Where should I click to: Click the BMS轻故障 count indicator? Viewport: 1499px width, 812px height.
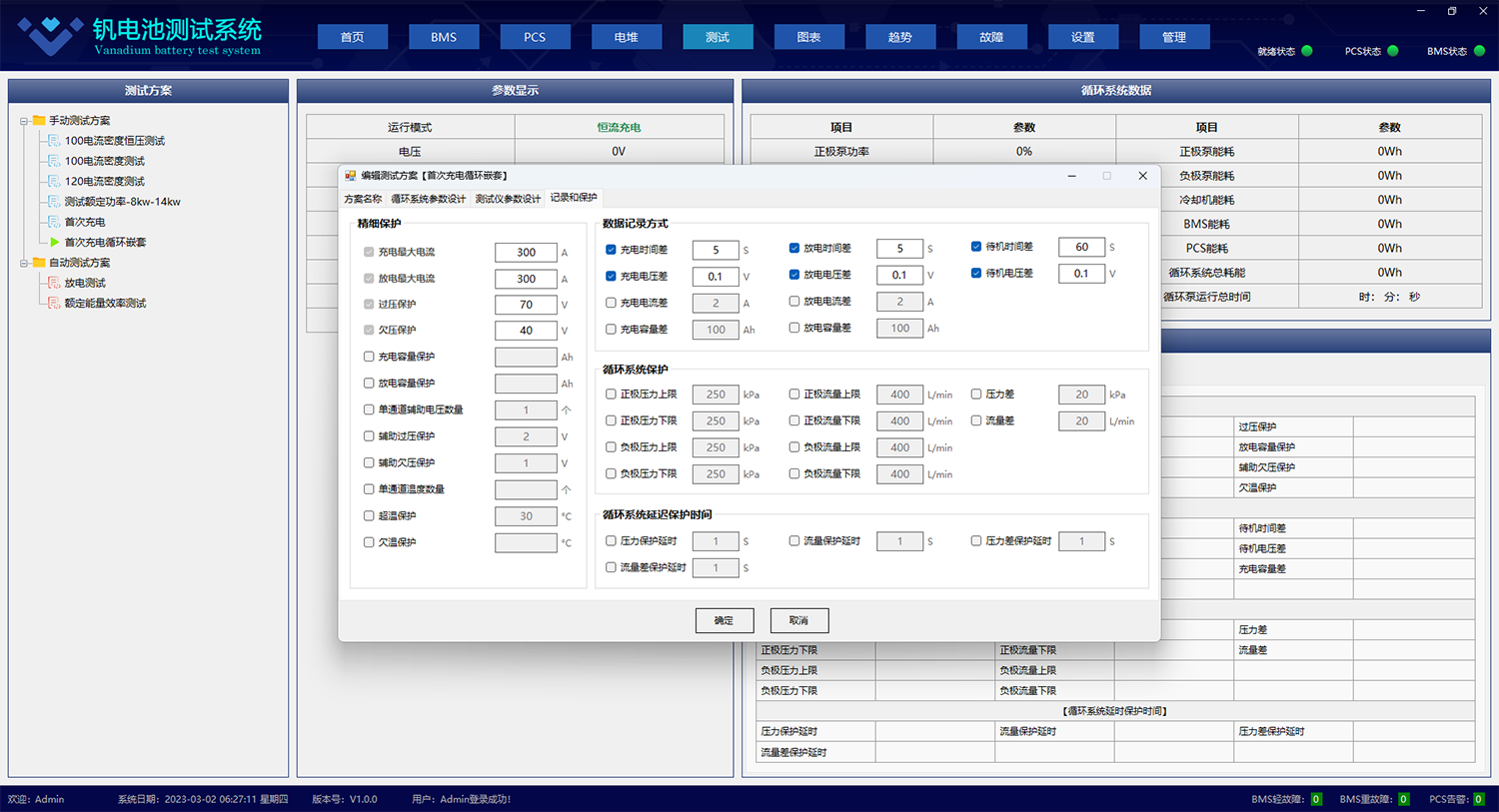[x=1316, y=799]
